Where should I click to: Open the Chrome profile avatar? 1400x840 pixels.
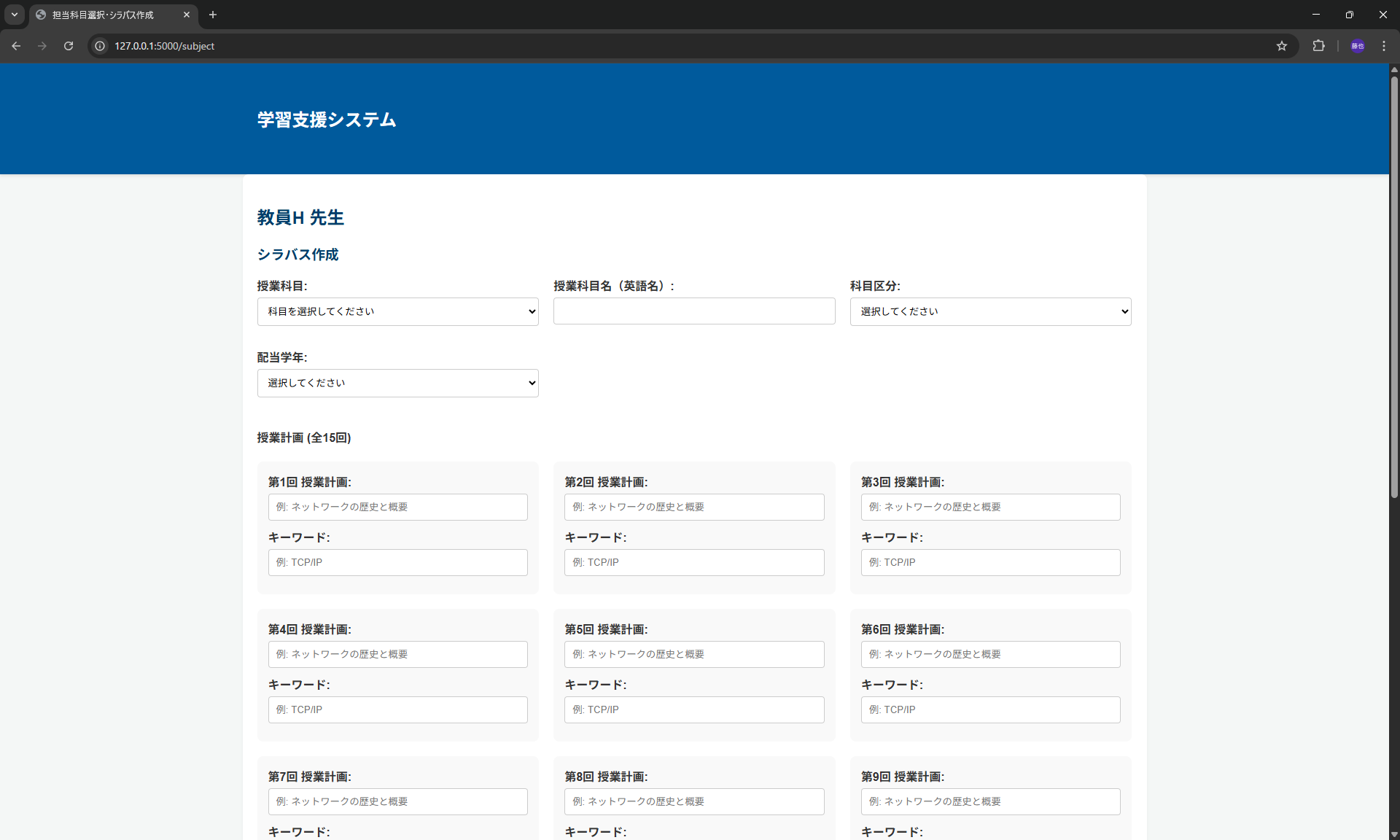pos(1357,46)
